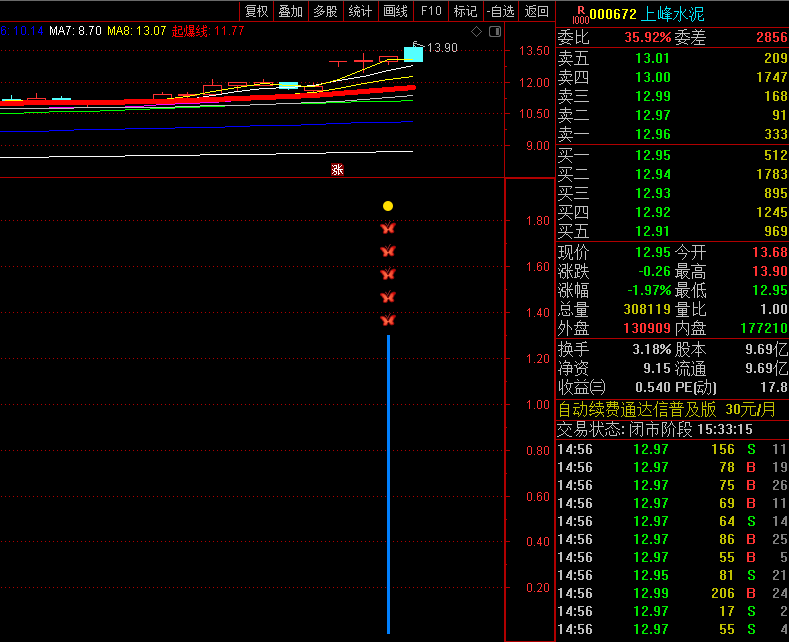This screenshot has width=789, height=642.
Task: Toggle the 叠加 overlay option
Action: (x=290, y=12)
